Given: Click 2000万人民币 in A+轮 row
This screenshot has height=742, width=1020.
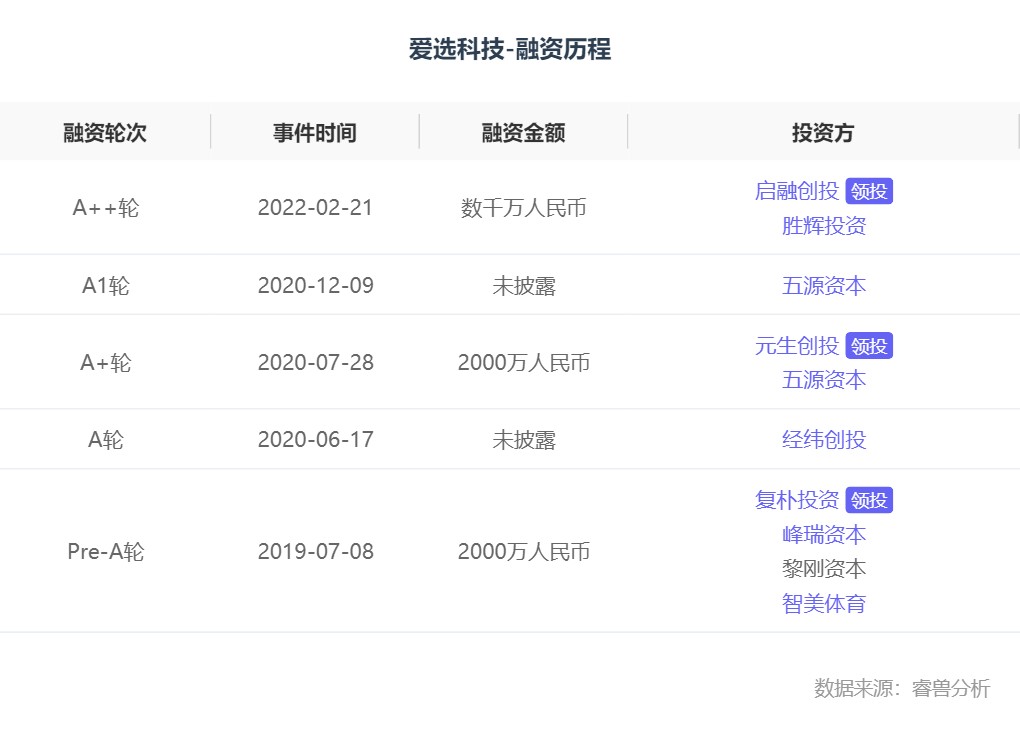Looking at the screenshot, I should [x=524, y=363].
